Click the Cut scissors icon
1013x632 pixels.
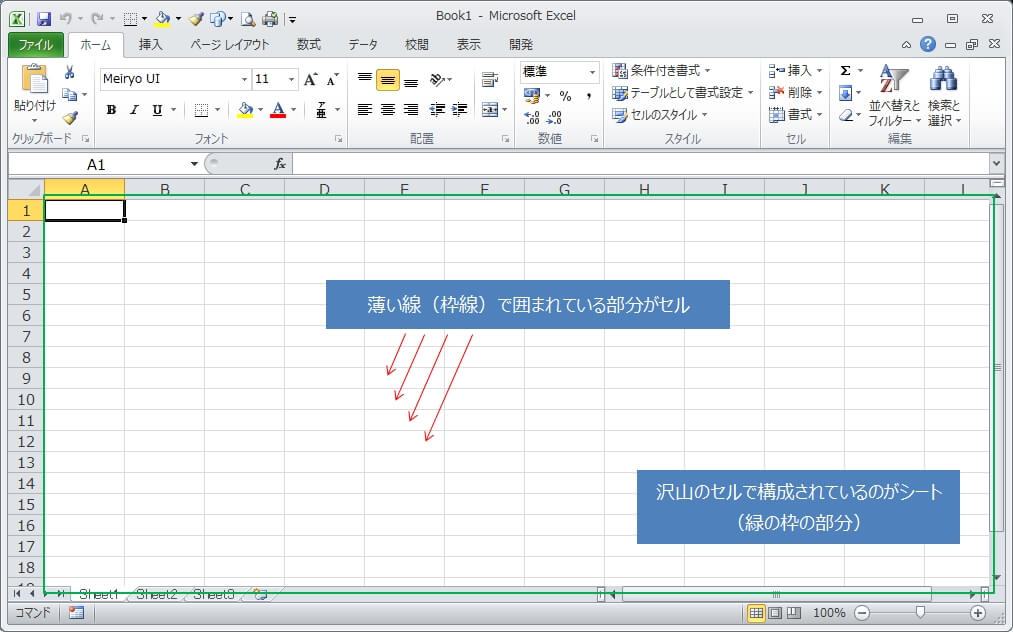tap(70, 72)
